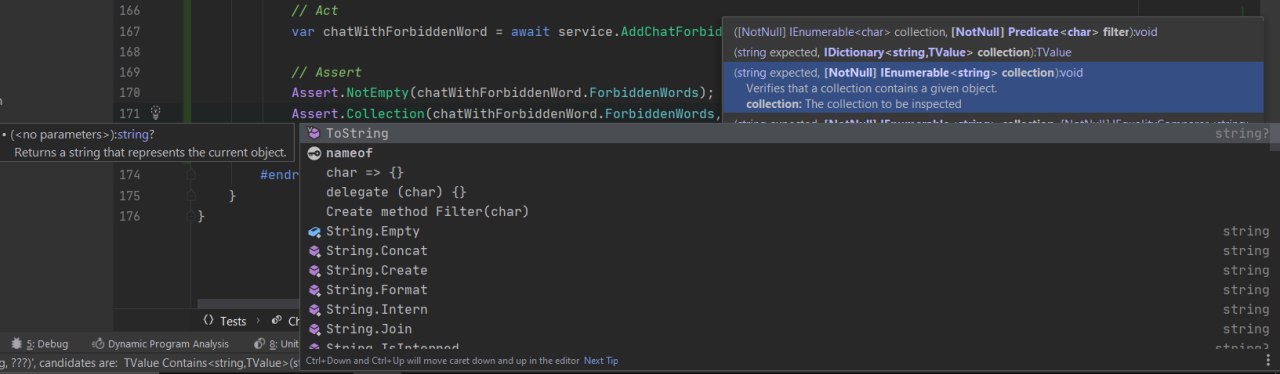Toggle code fold marker on line 175
The height and width of the screenshot is (374, 1280).
pos(191,195)
